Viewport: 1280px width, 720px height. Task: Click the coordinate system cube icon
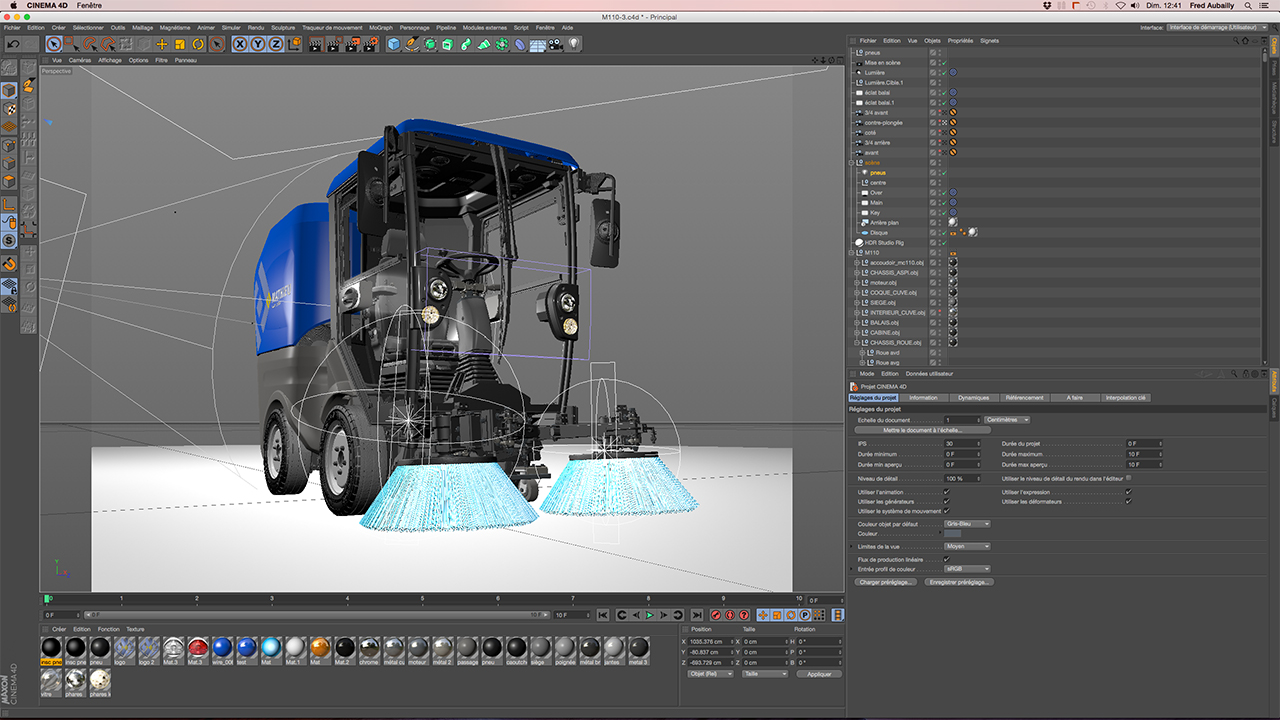click(296, 44)
